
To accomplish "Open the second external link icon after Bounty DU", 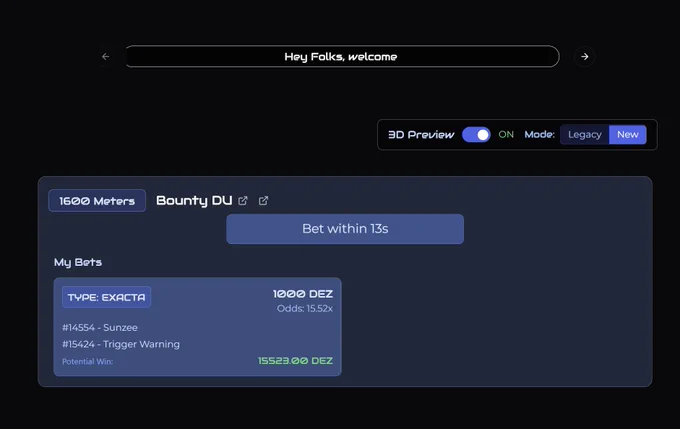I will (x=263, y=200).
